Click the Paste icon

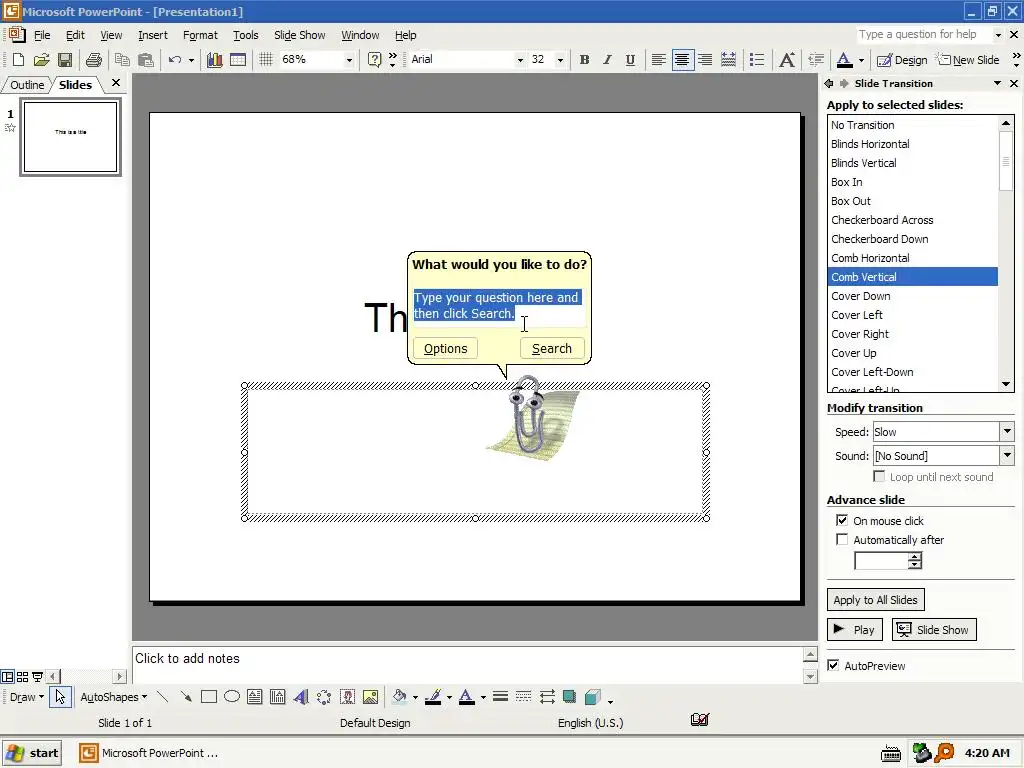point(146,59)
